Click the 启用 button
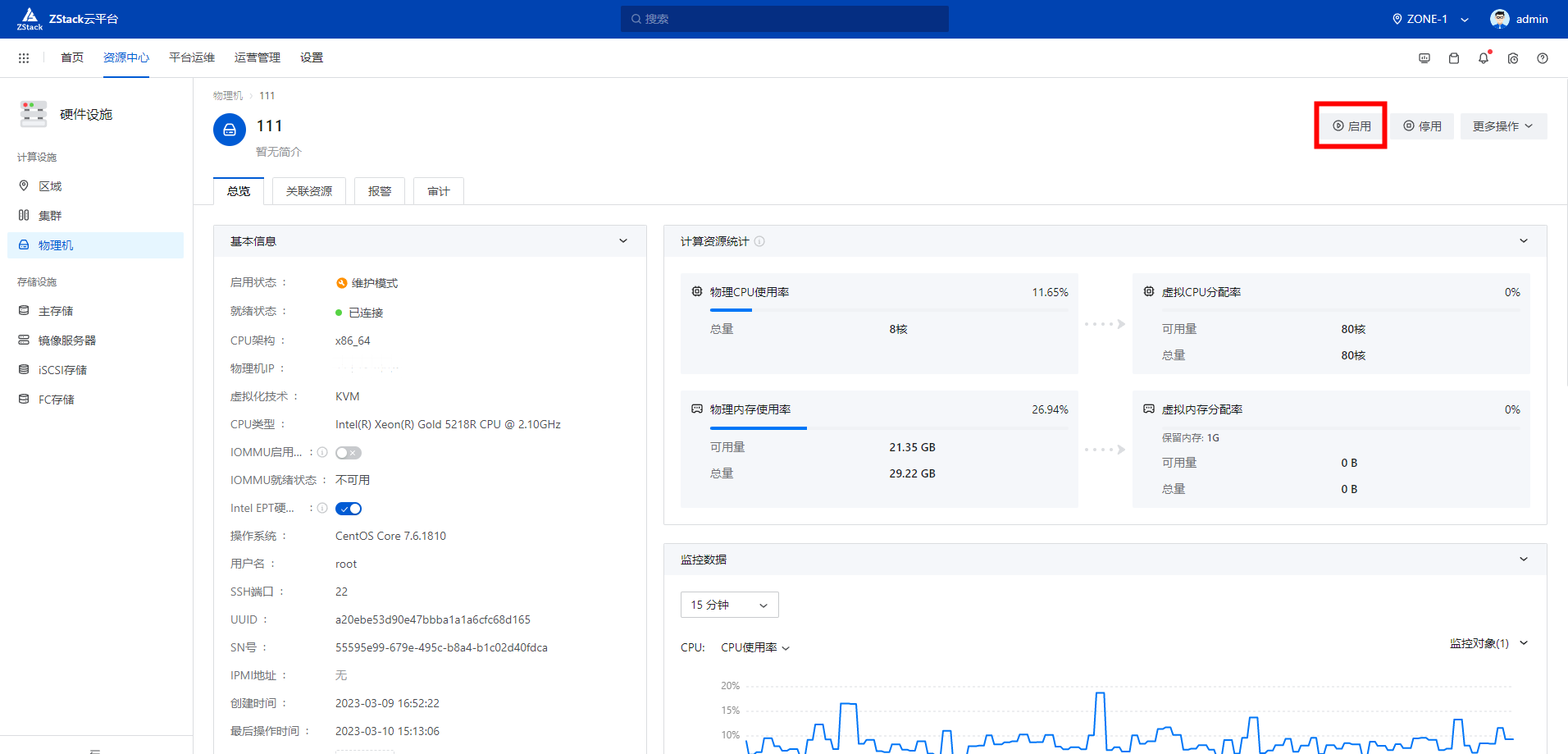 1351,126
